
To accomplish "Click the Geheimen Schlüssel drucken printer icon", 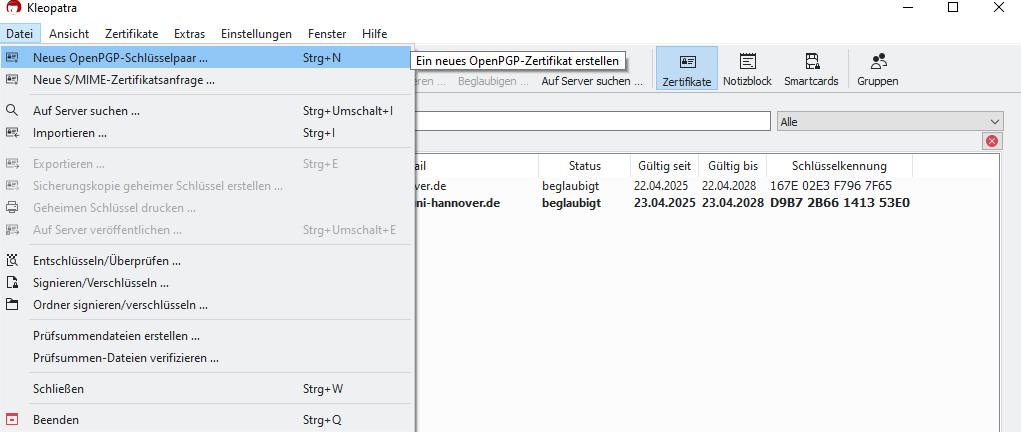I will coord(12,208).
